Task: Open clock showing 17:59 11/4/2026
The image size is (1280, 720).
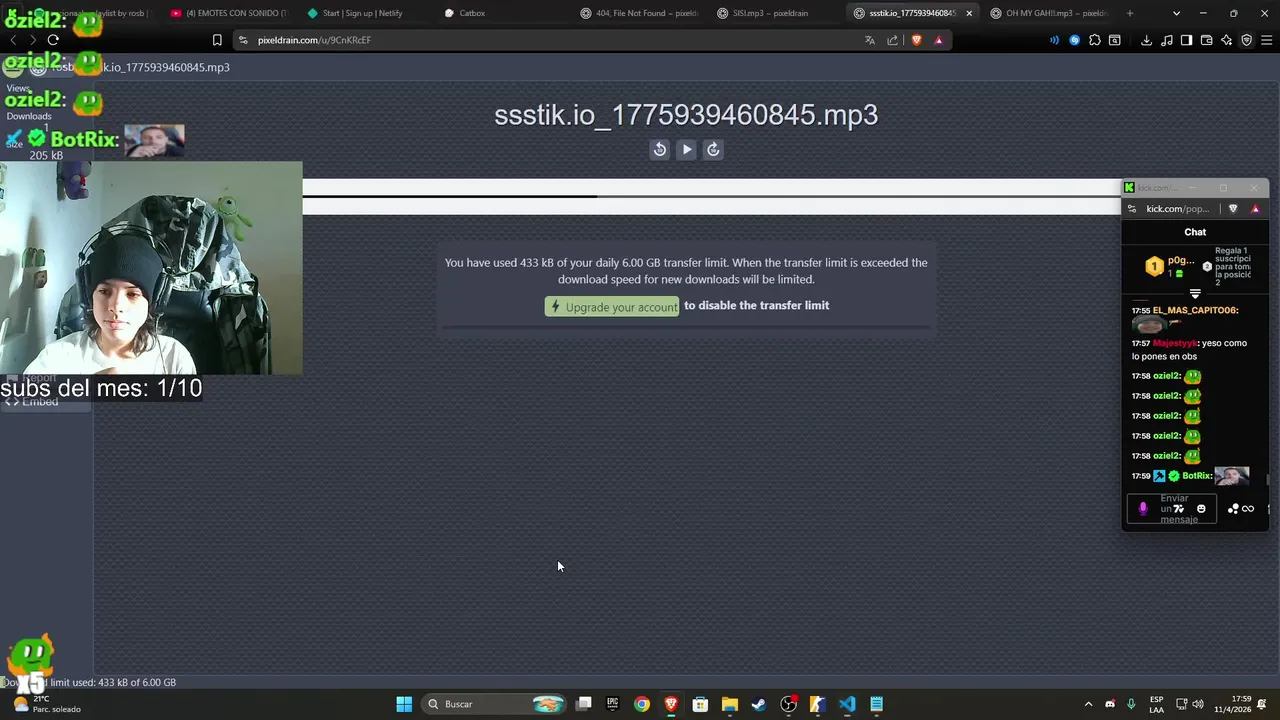Action: click(x=1232, y=704)
